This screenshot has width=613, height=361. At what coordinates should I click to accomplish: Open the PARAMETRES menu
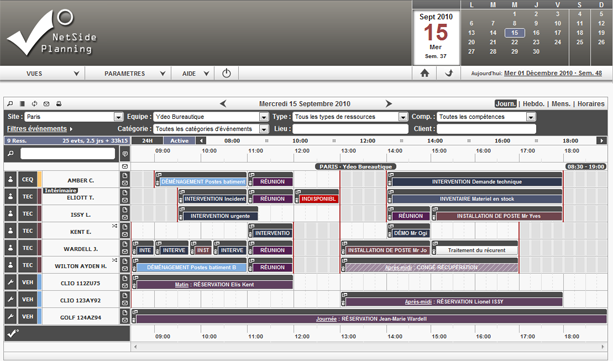pyautogui.click(x=128, y=73)
